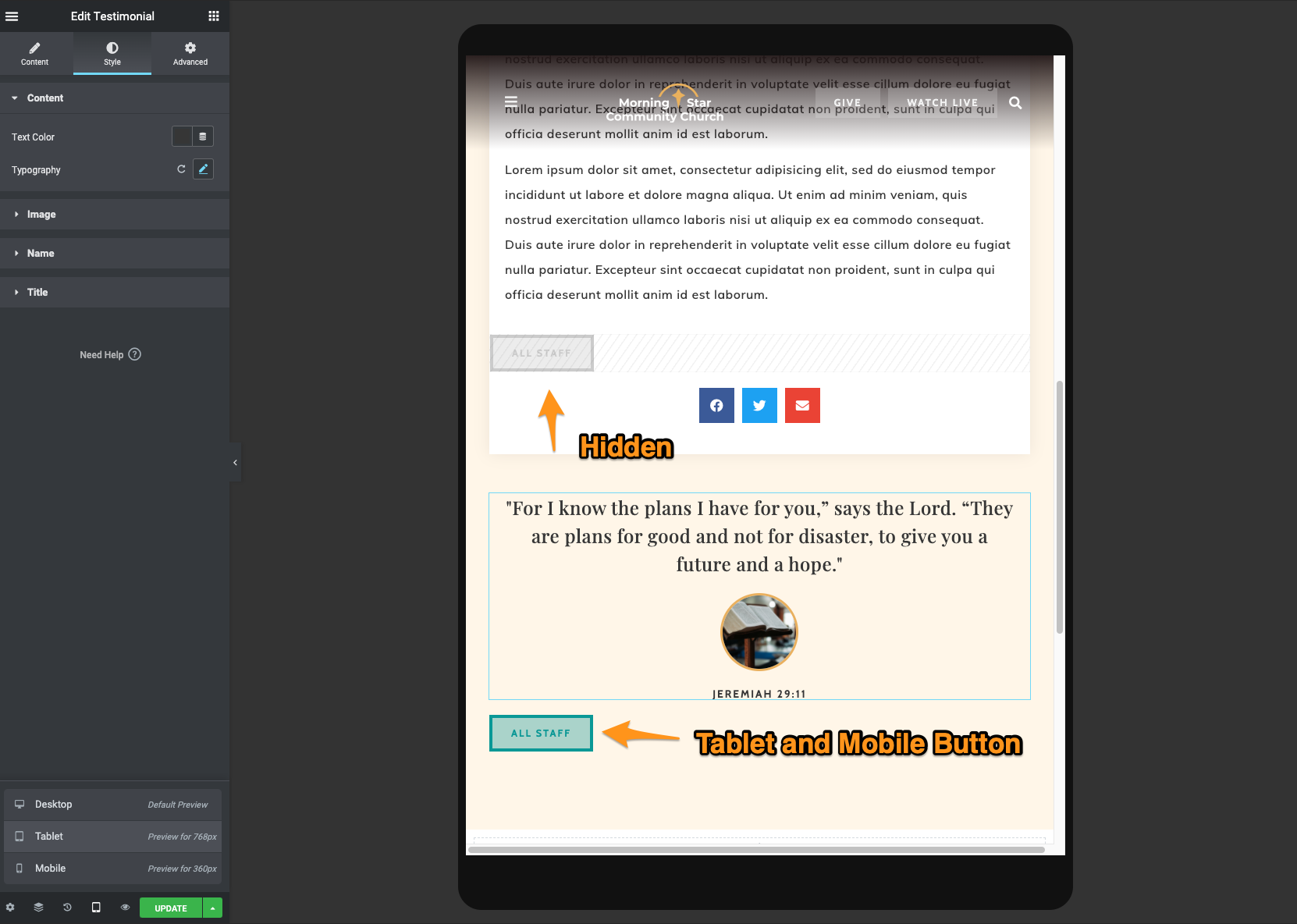
Task: Open page settings gear icon
Action: pyautogui.click(x=10, y=908)
